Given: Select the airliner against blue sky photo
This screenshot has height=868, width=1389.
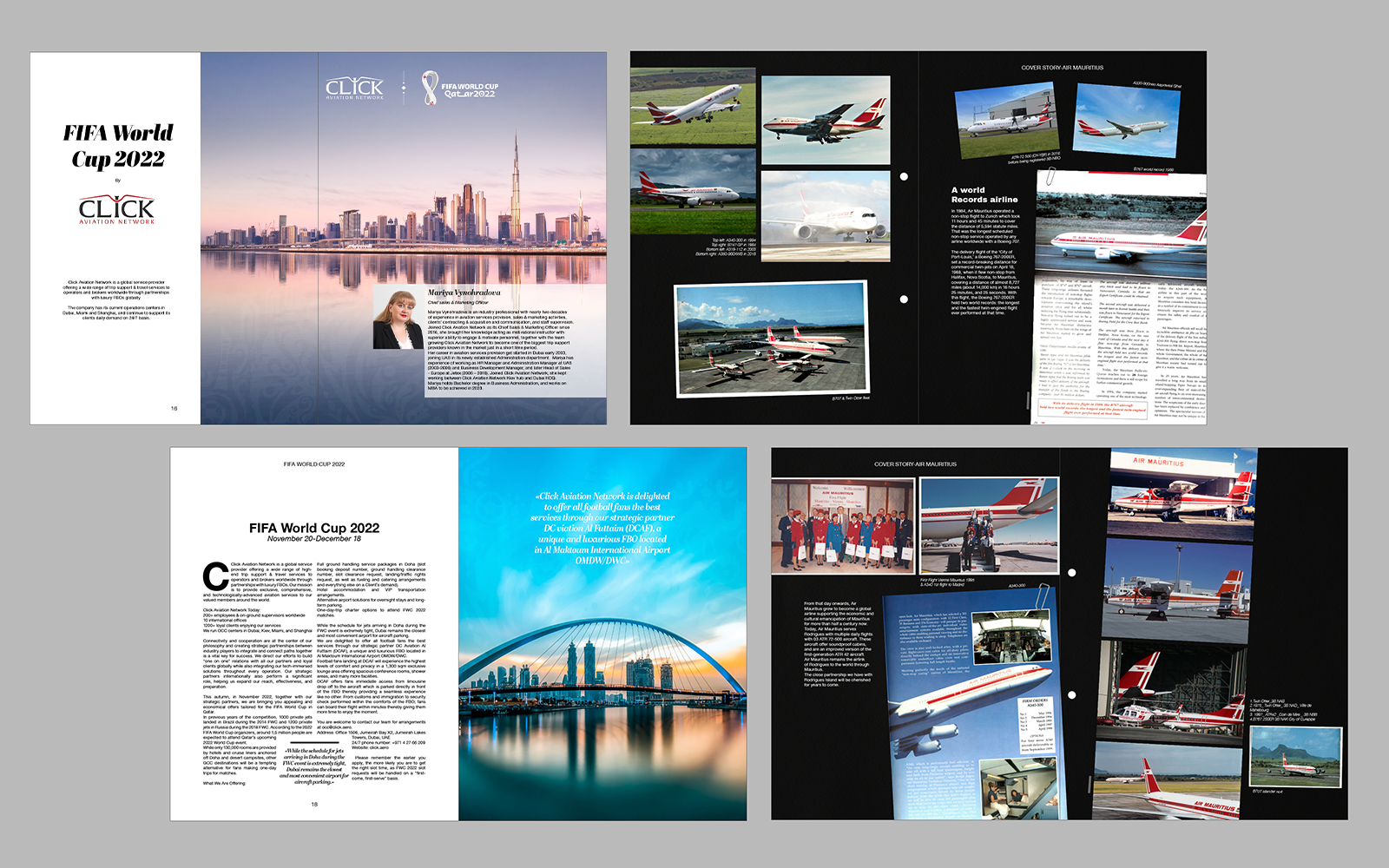Looking at the screenshot, I should coord(1125,122).
